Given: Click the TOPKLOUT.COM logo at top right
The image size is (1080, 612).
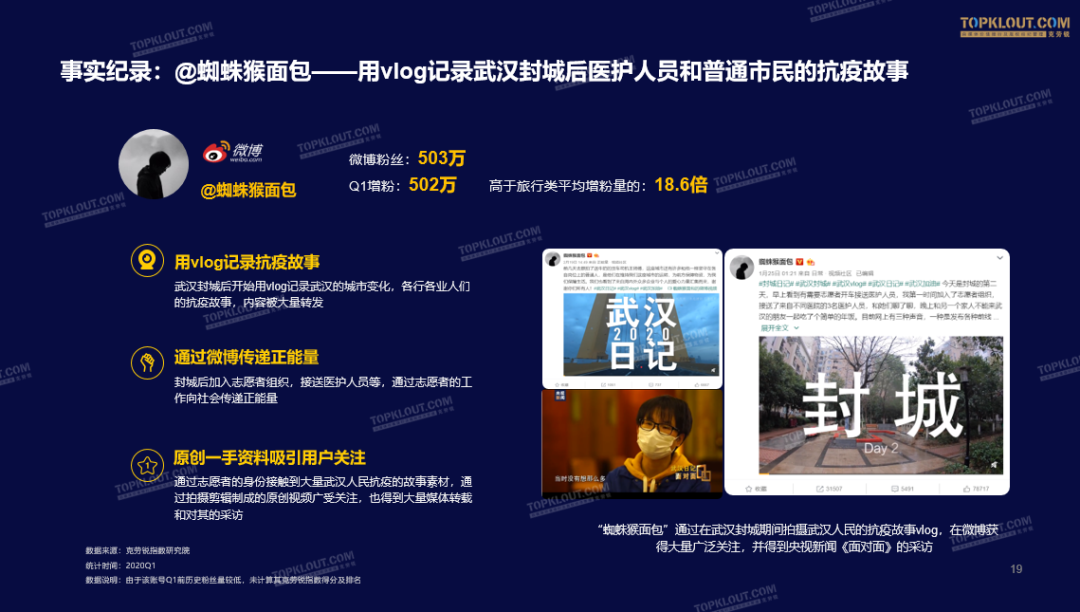Looking at the screenshot, I should (1015, 26).
